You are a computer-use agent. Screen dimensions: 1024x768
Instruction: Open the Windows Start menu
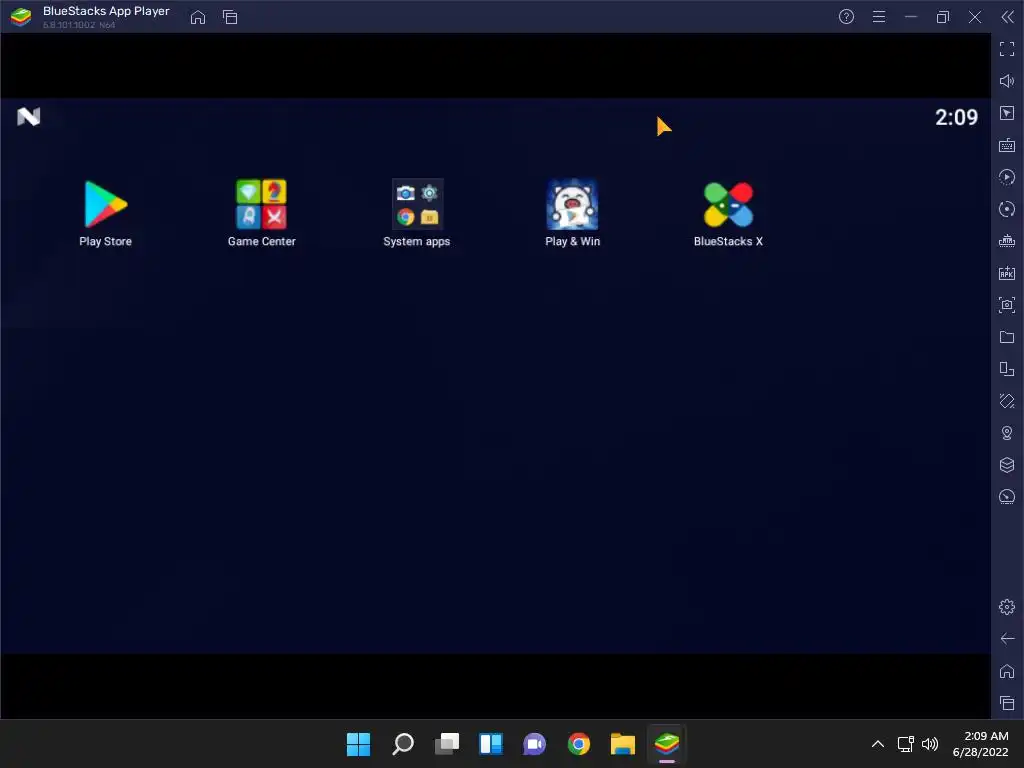pyautogui.click(x=358, y=744)
